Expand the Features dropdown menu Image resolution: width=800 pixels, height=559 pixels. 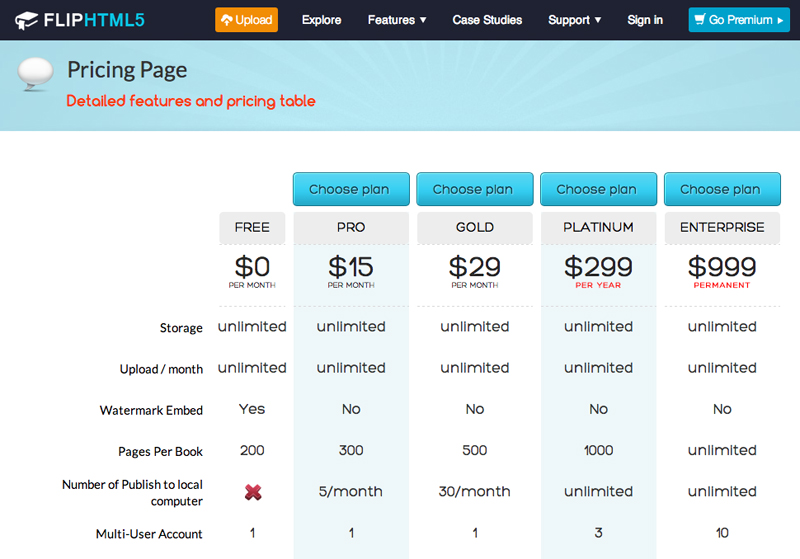click(x=397, y=20)
